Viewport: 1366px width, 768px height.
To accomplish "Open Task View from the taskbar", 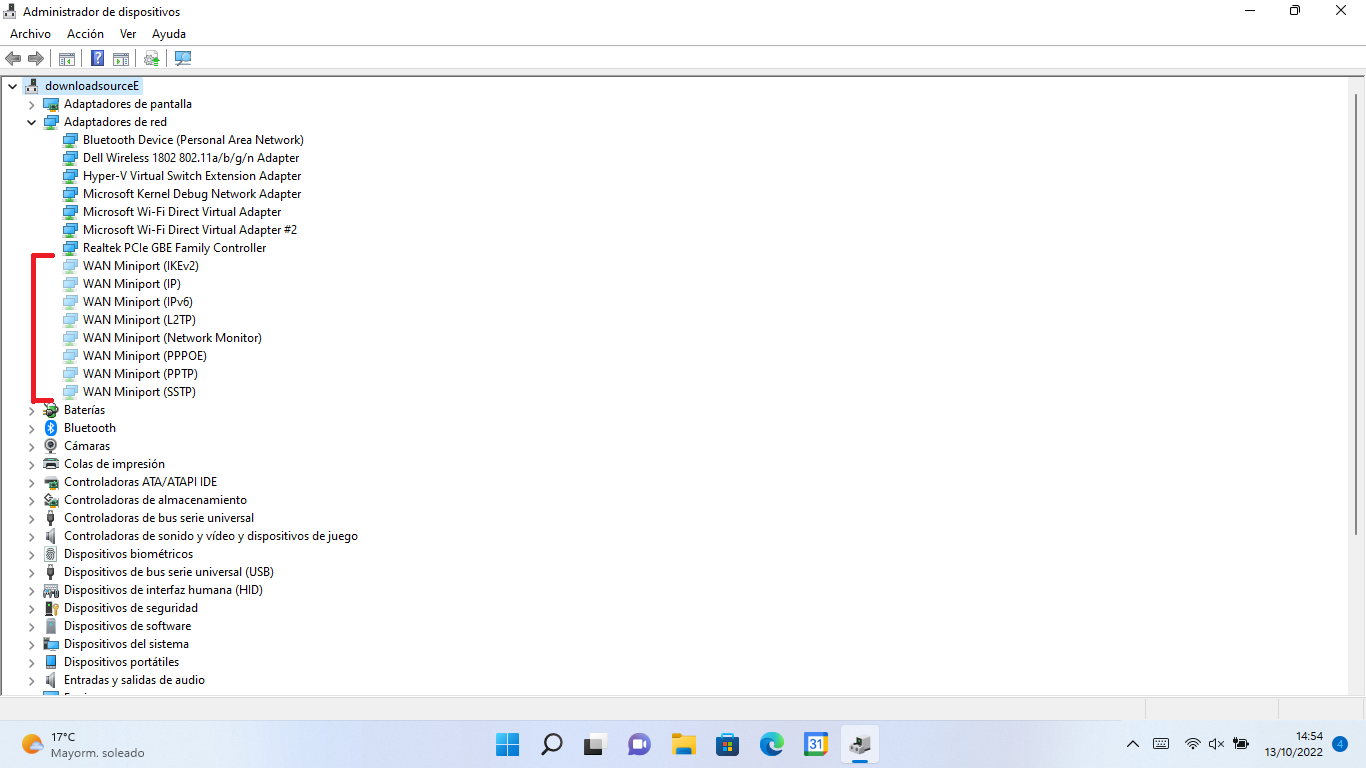I will [x=595, y=745].
